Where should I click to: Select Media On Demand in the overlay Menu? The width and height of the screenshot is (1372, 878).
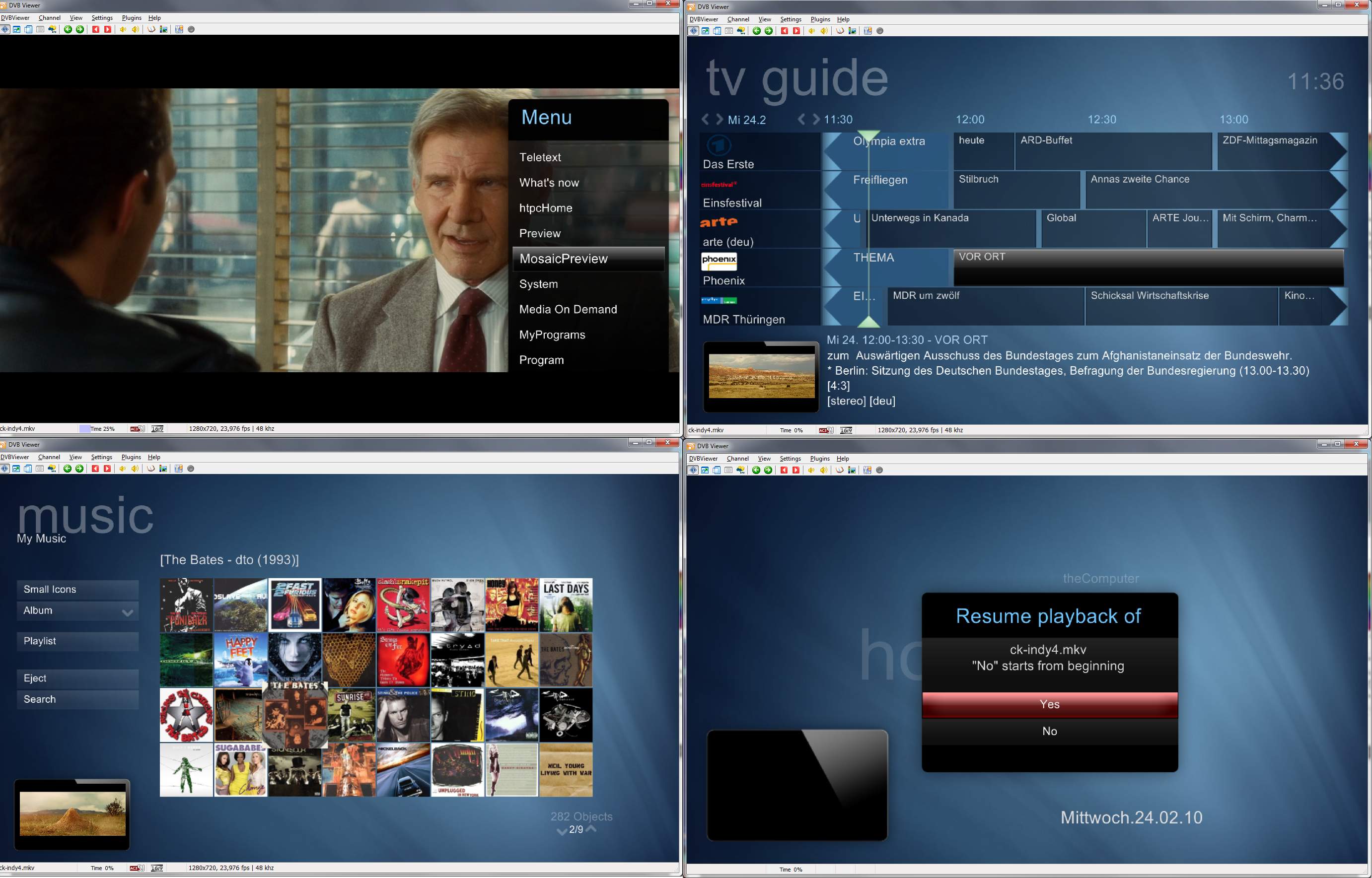588,310
